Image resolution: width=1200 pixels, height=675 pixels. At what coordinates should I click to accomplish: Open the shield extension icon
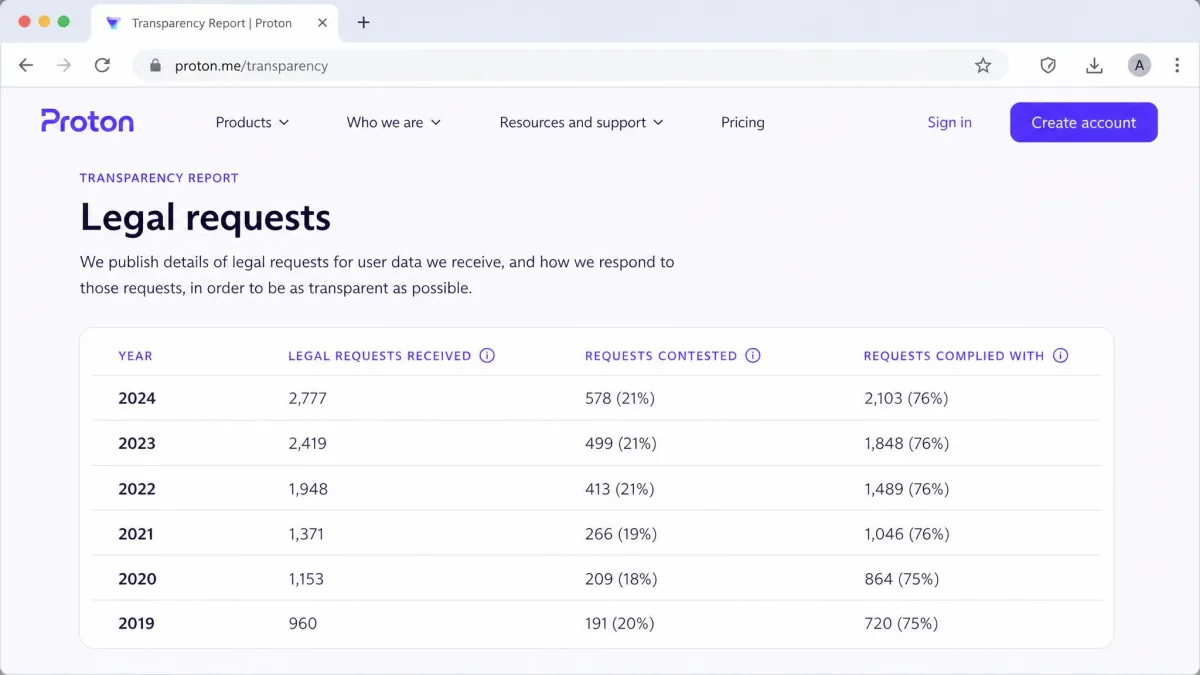tap(1048, 65)
